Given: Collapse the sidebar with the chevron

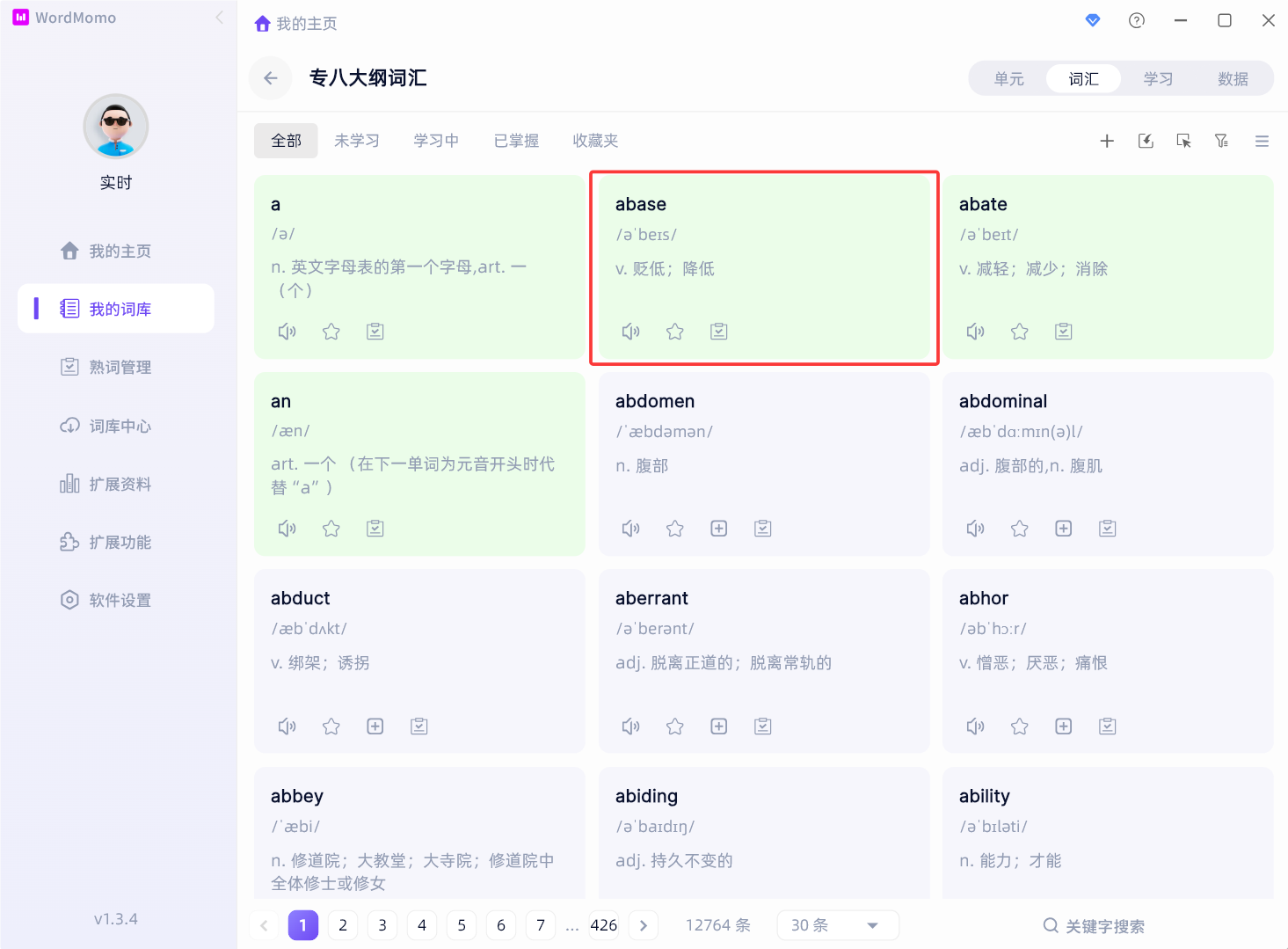Looking at the screenshot, I should [219, 18].
